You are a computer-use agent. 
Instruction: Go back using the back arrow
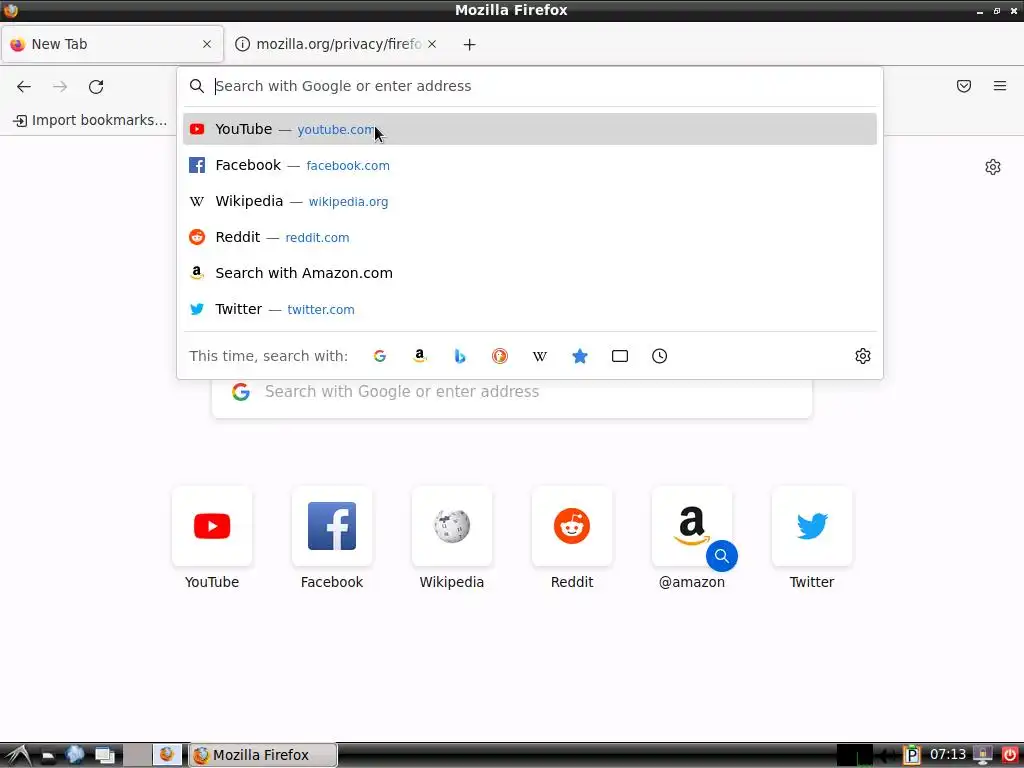[24, 86]
